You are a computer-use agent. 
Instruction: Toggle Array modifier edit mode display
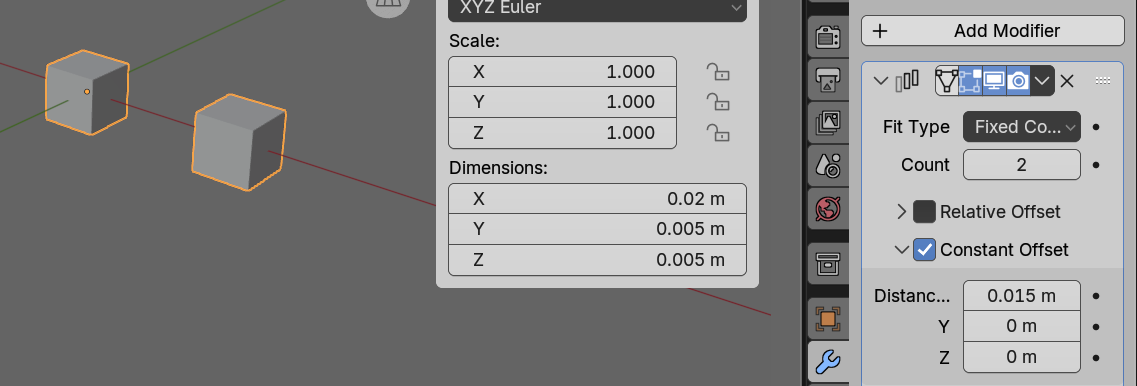click(970, 81)
